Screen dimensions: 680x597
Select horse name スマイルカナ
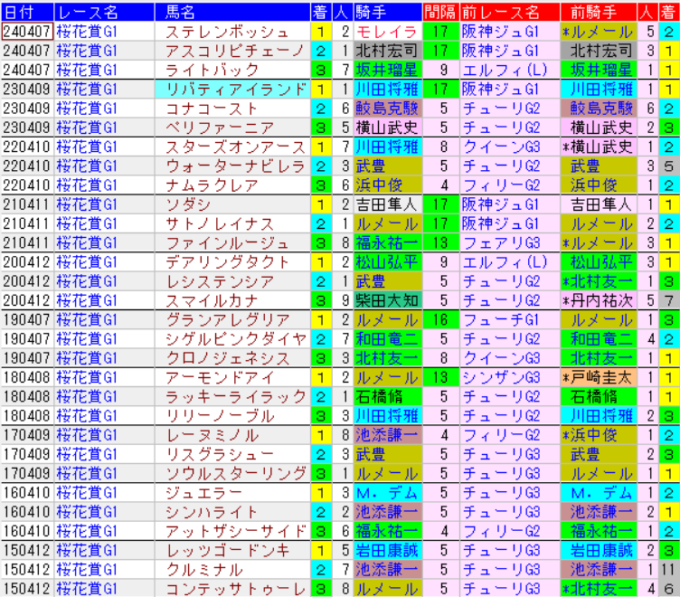212,300
